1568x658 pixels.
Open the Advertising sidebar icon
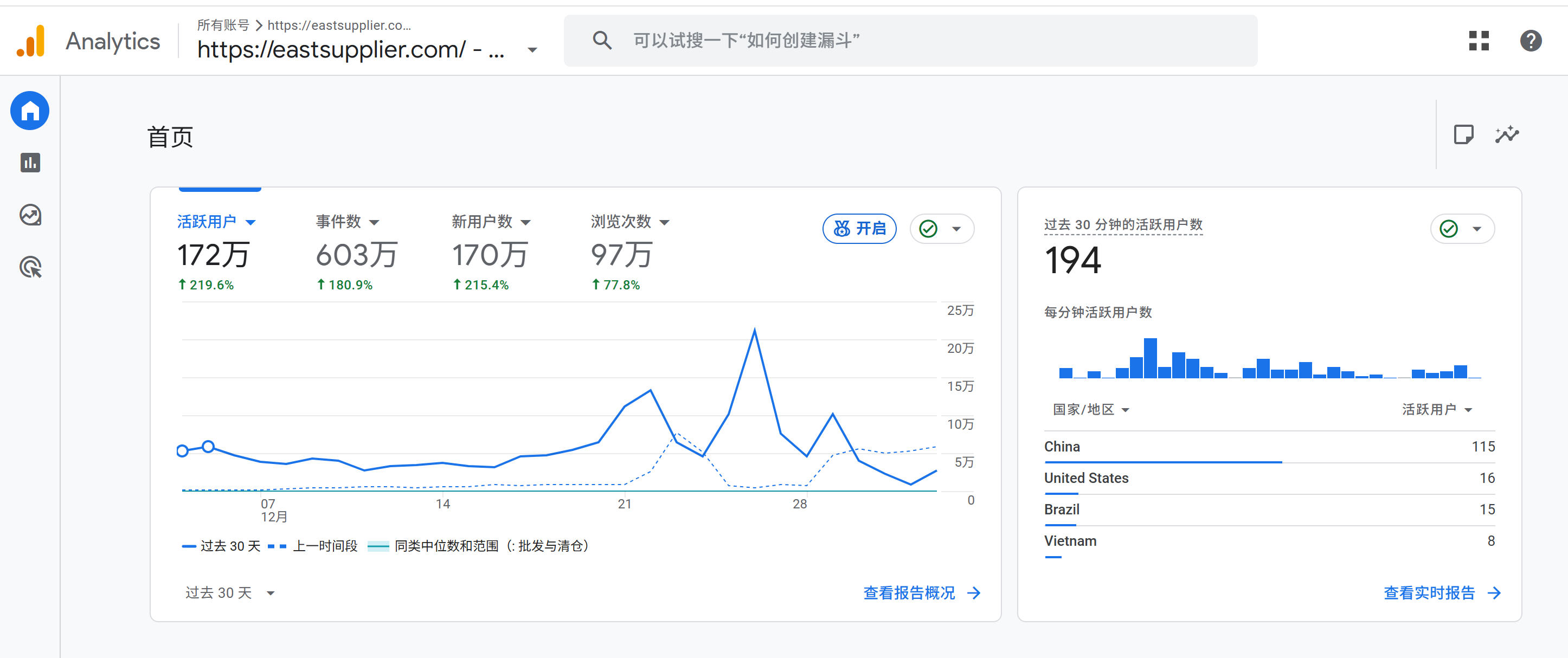tap(30, 267)
